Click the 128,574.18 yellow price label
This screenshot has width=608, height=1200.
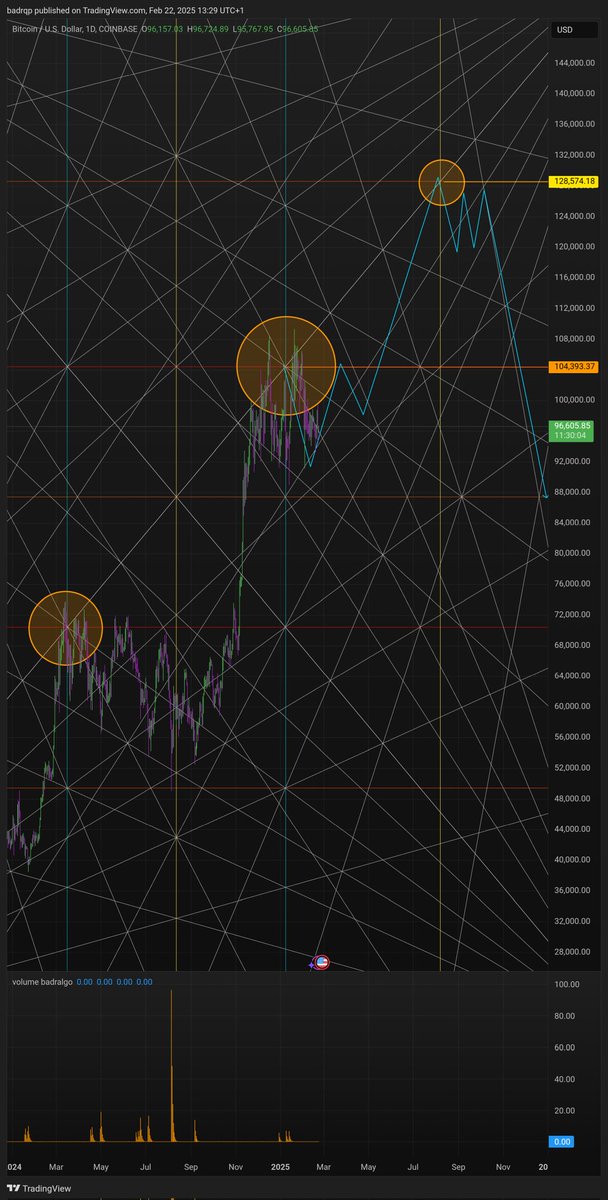tap(574, 181)
